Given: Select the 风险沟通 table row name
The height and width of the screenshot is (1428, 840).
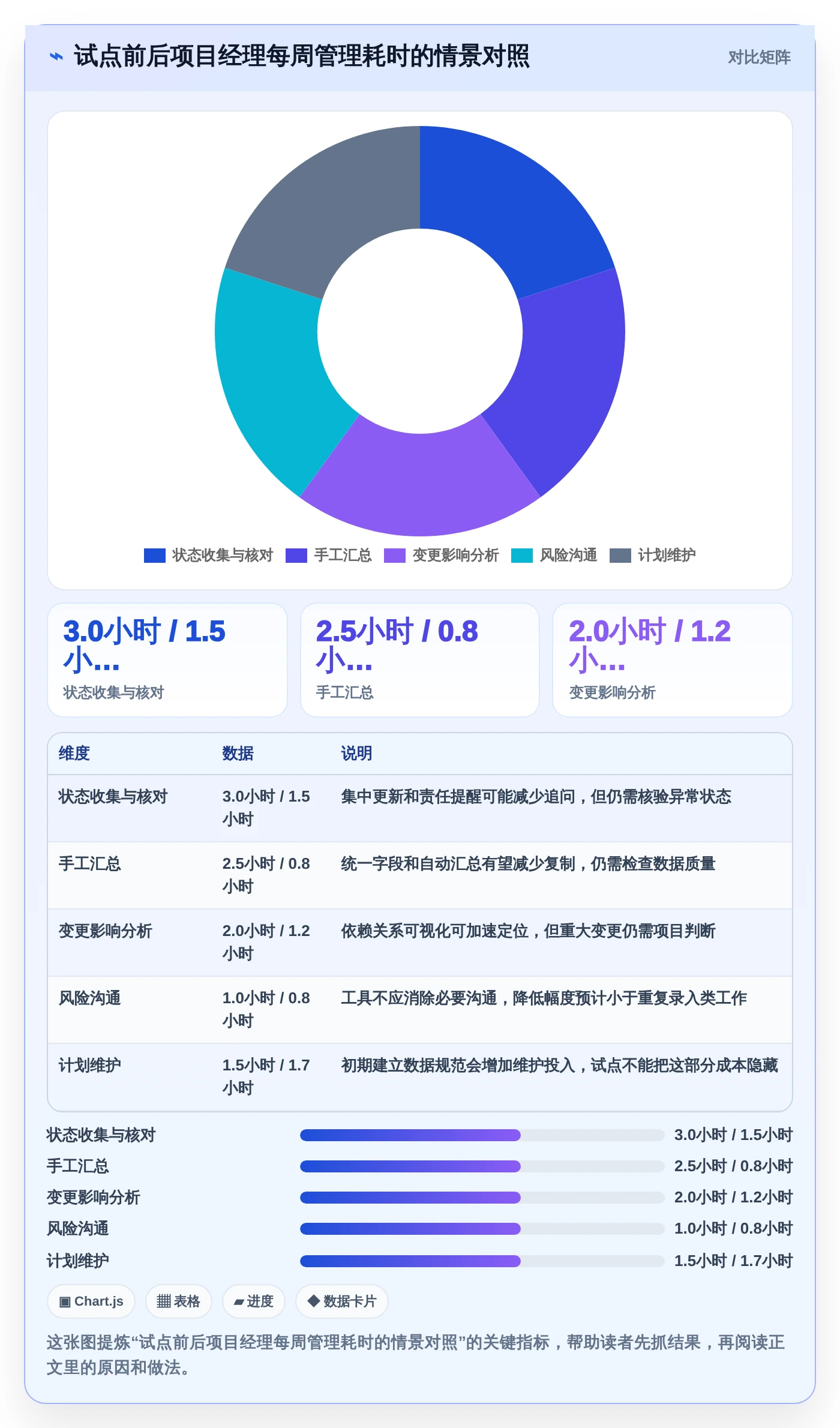Looking at the screenshot, I should [x=89, y=998].
